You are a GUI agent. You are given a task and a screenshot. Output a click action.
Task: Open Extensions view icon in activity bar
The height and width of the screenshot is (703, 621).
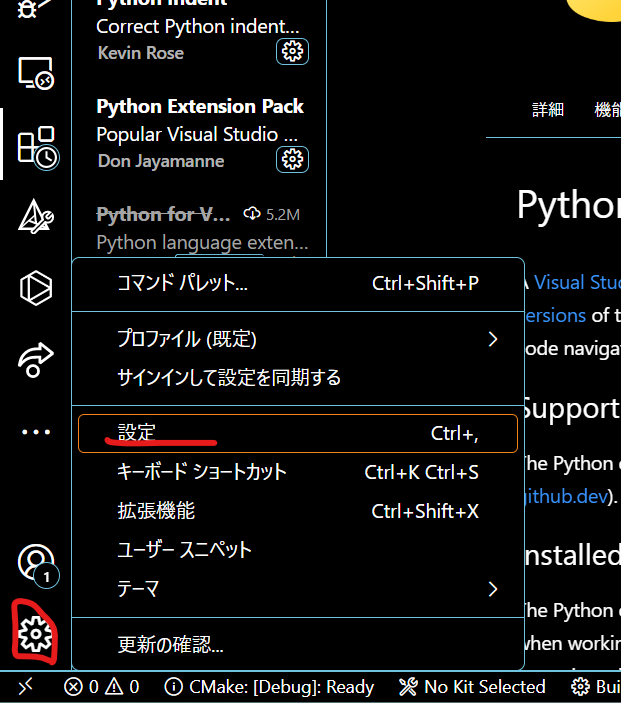click(x=38, y=148)
